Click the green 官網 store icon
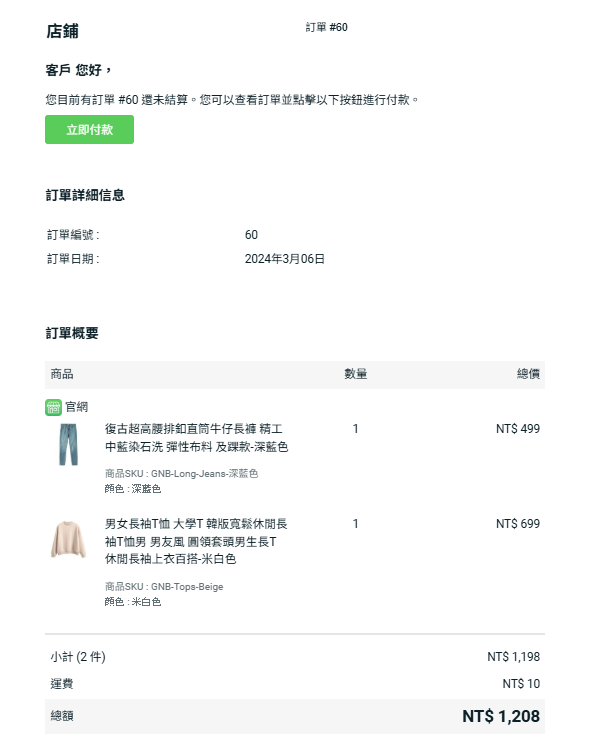The image size is (592, 752). click(x=53, y=407)
